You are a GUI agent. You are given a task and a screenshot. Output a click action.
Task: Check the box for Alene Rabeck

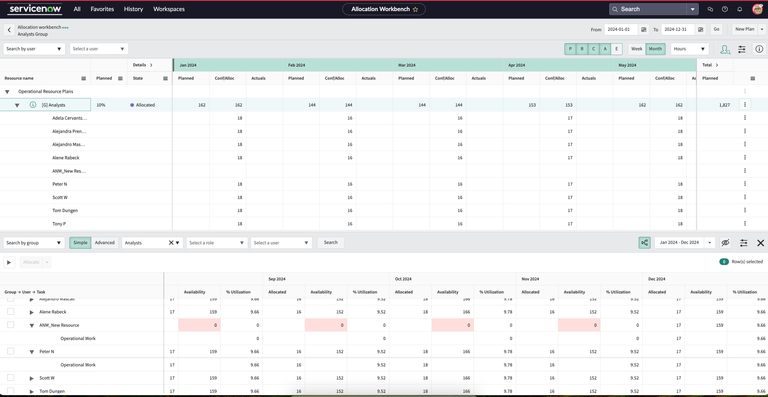point(11,311)
